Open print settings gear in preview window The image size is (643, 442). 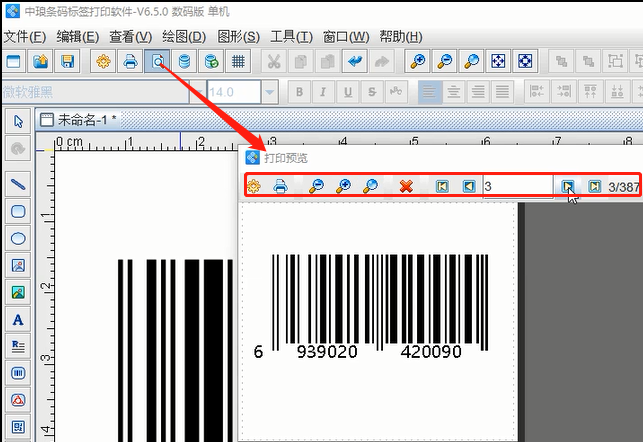tap(254, 187)
